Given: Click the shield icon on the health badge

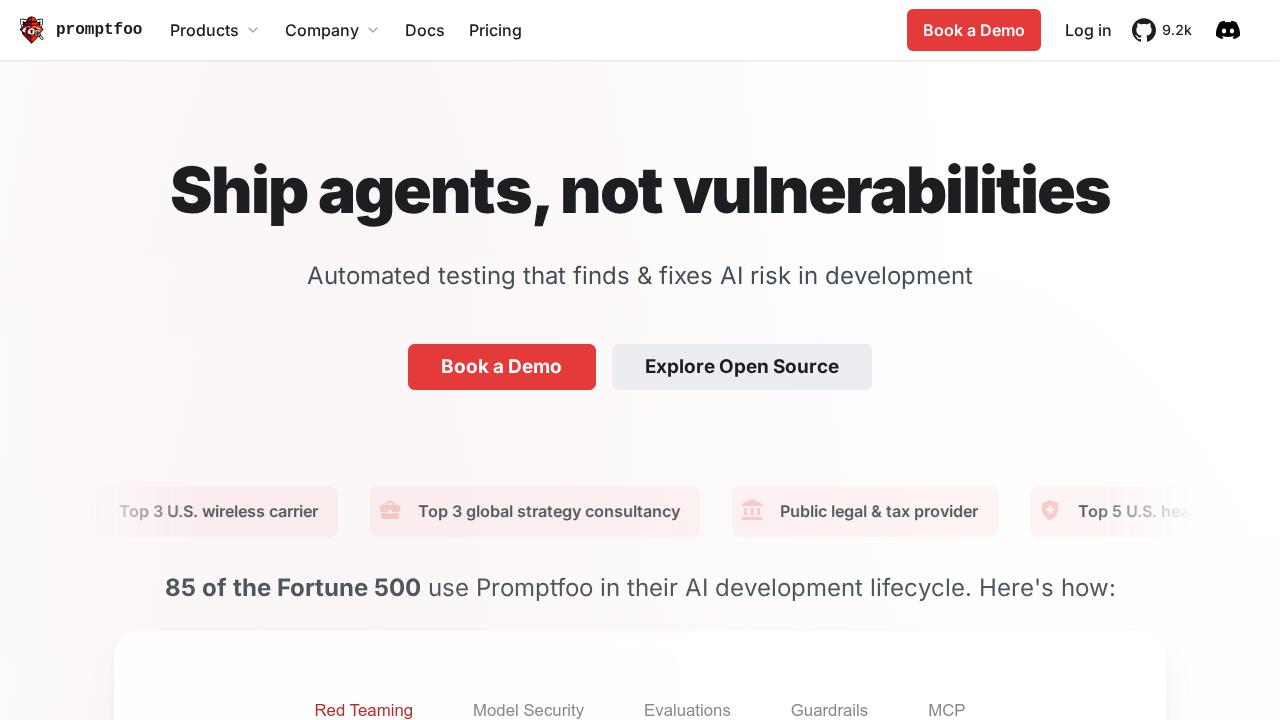Looking at the screenshot, I should (1049, 511).
